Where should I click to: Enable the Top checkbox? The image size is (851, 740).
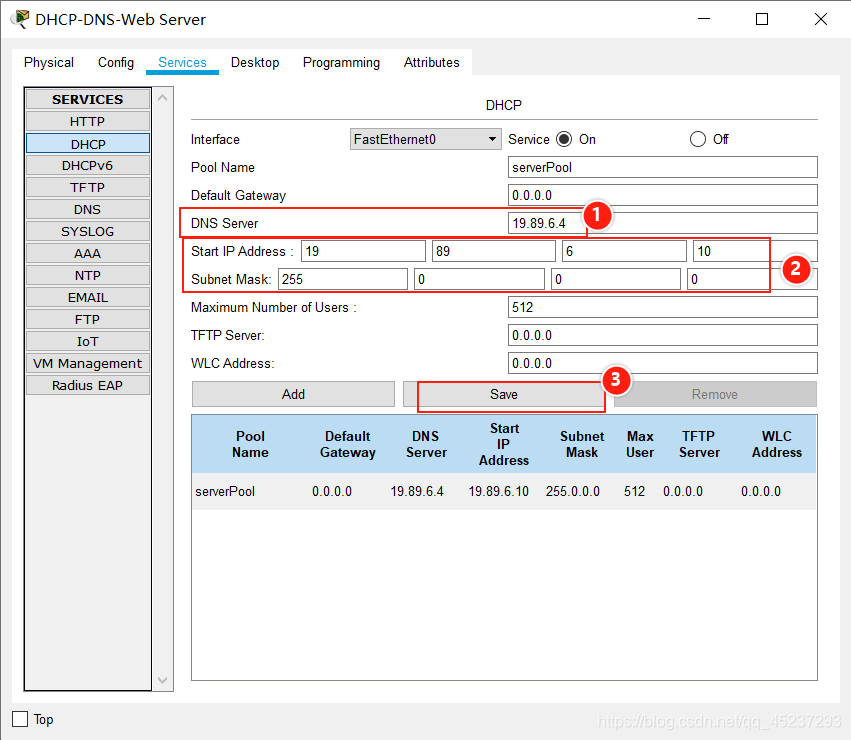click(20, 719)
